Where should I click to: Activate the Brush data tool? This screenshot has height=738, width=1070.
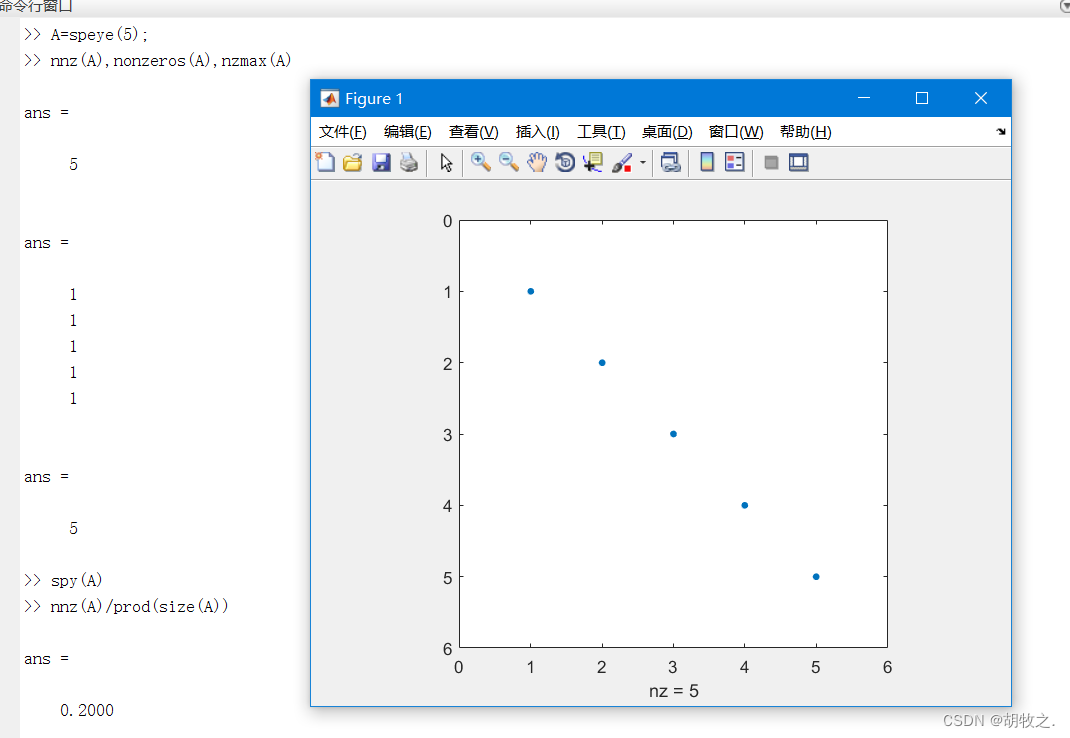click(x=622, y=162)
